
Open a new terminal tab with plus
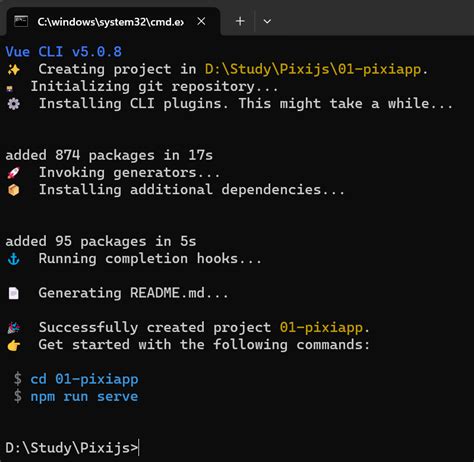pyautogui.click(x=240, y=21)
